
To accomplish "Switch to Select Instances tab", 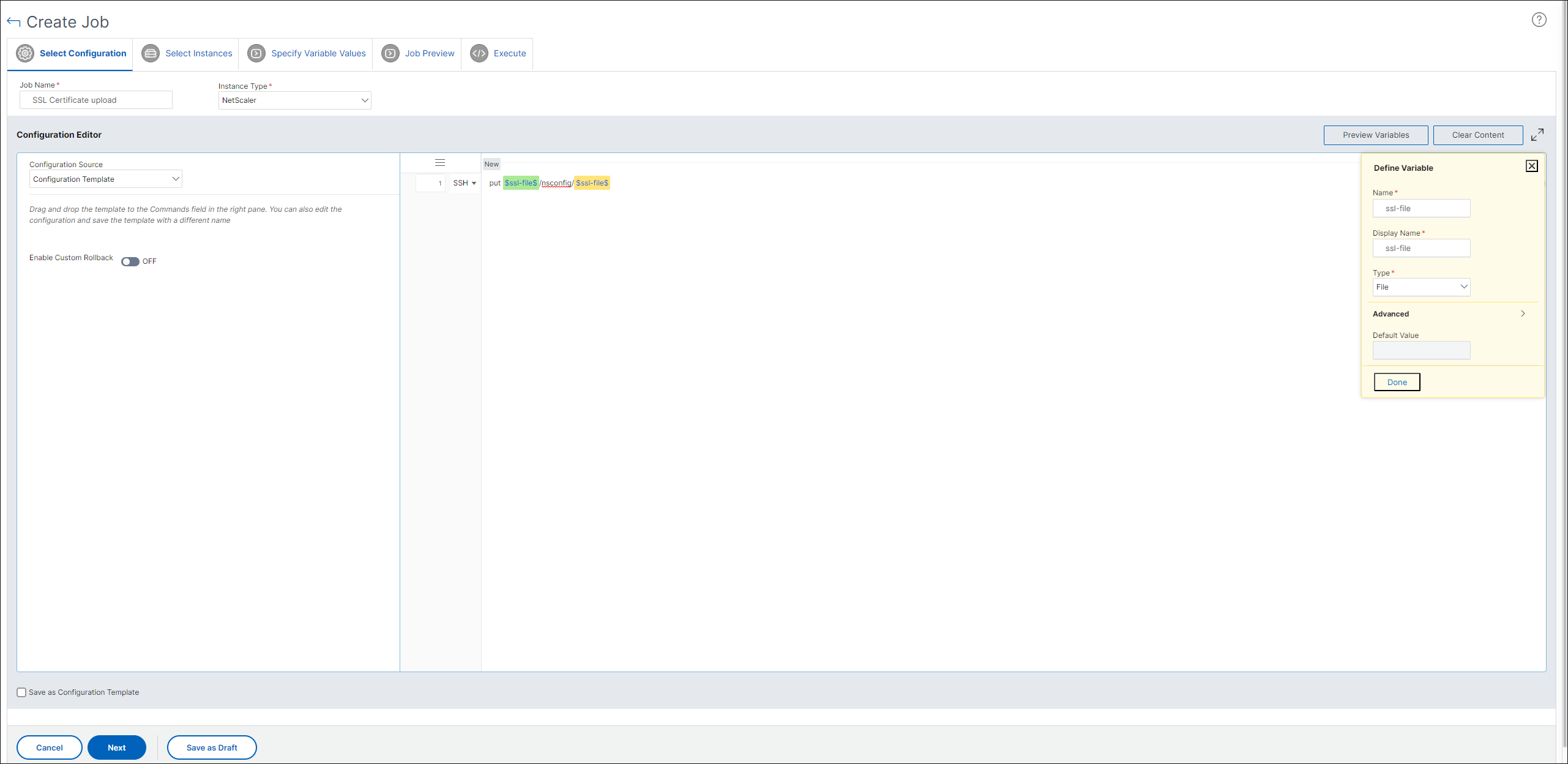I will pos(187,53).
